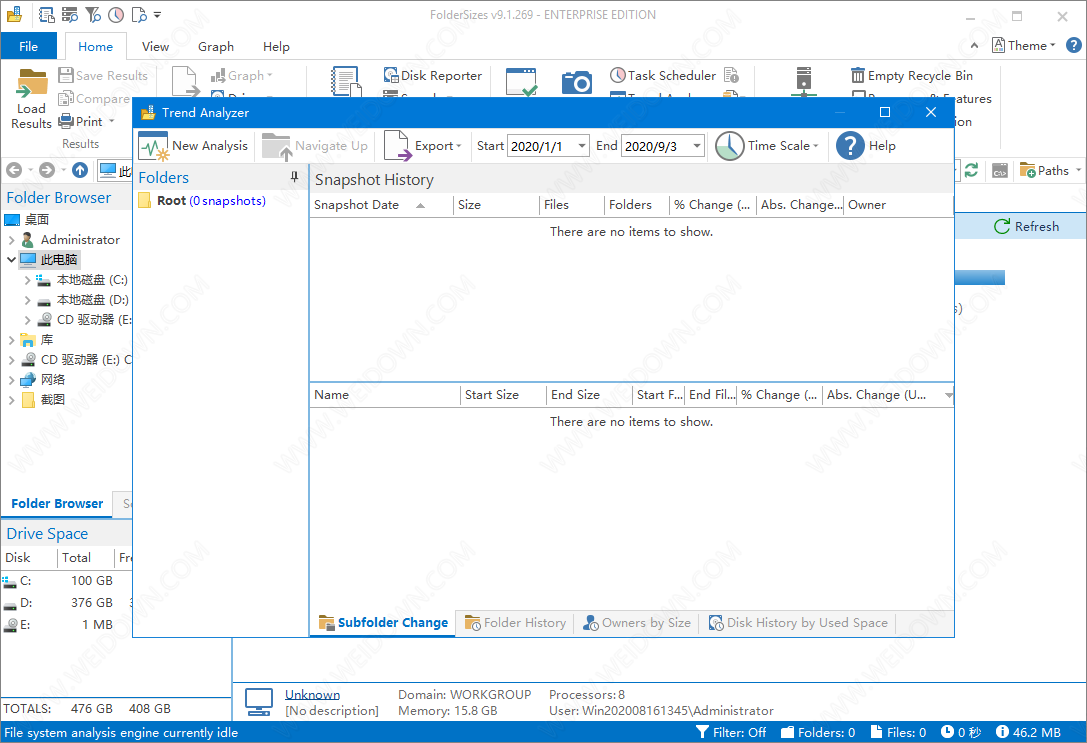This screenshot has height=743, width=1087.
Task: Expand the 本地磁盘 (C:) node
Action: point(27,280)
